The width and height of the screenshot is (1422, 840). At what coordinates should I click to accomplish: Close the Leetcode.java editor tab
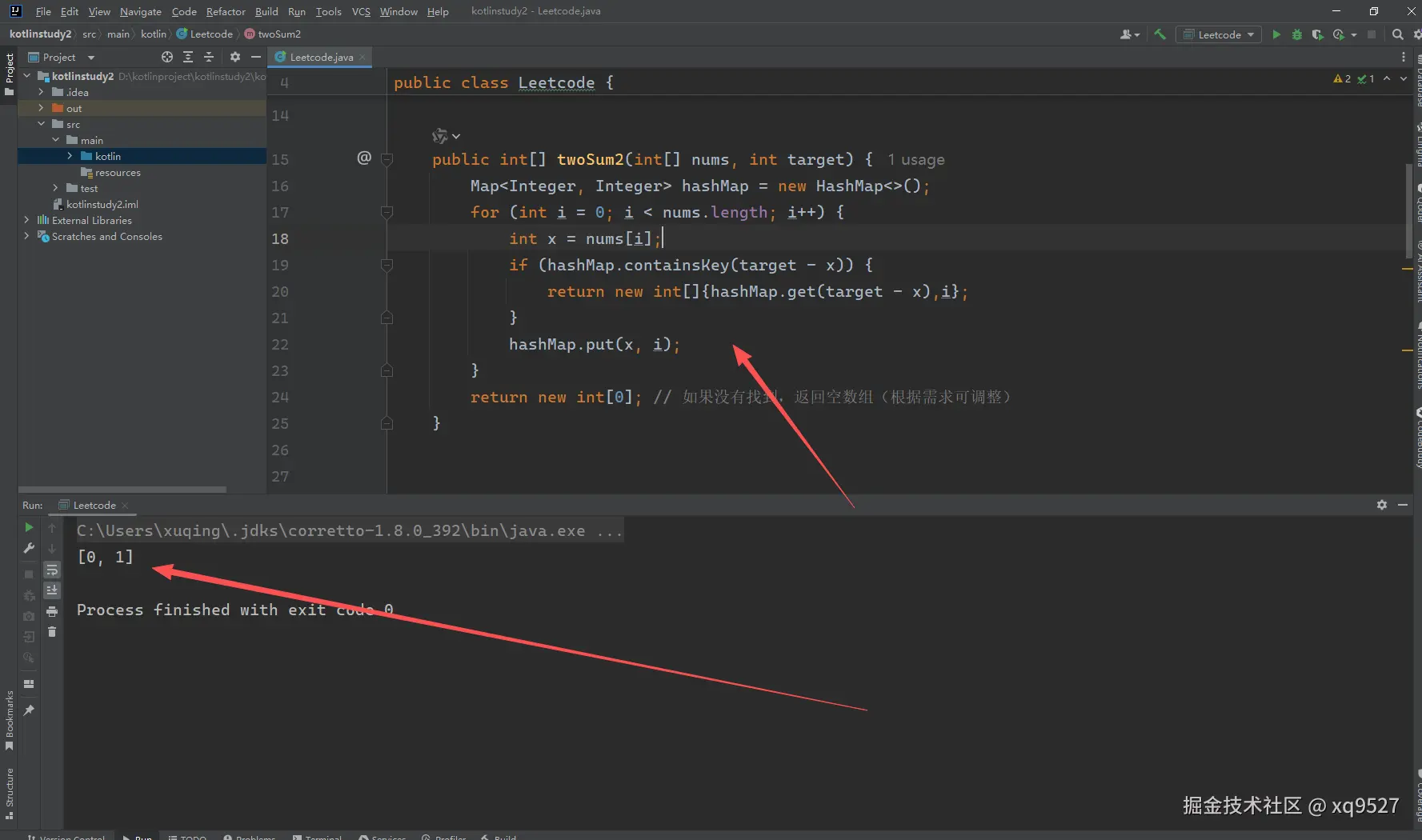363,57
